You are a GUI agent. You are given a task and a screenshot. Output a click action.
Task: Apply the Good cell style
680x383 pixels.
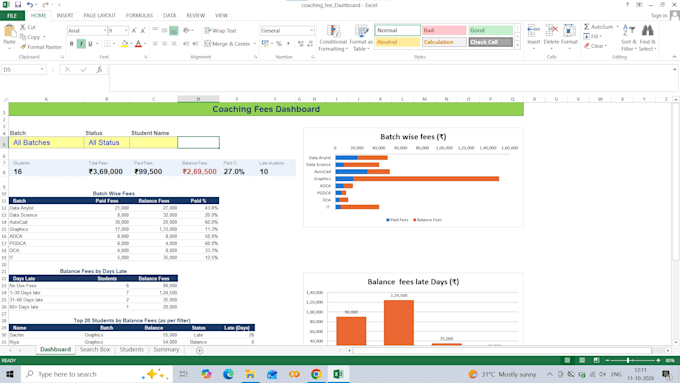490,30
